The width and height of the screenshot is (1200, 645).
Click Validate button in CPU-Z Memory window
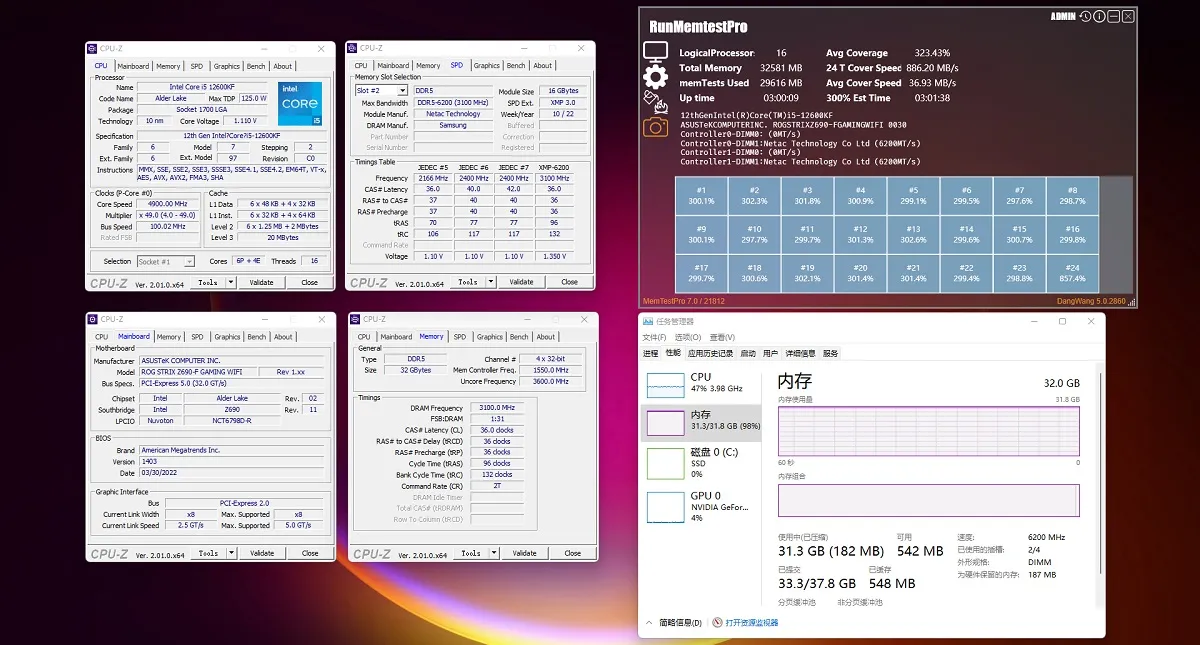pyautogui.click(x=524, y=553)
